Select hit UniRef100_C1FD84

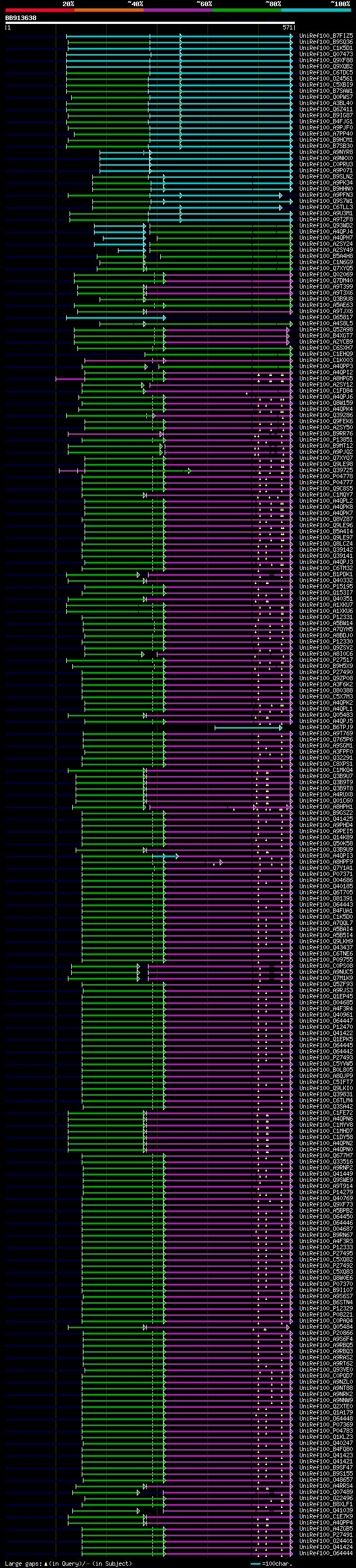pyautogui.click(x=326, y=391)
